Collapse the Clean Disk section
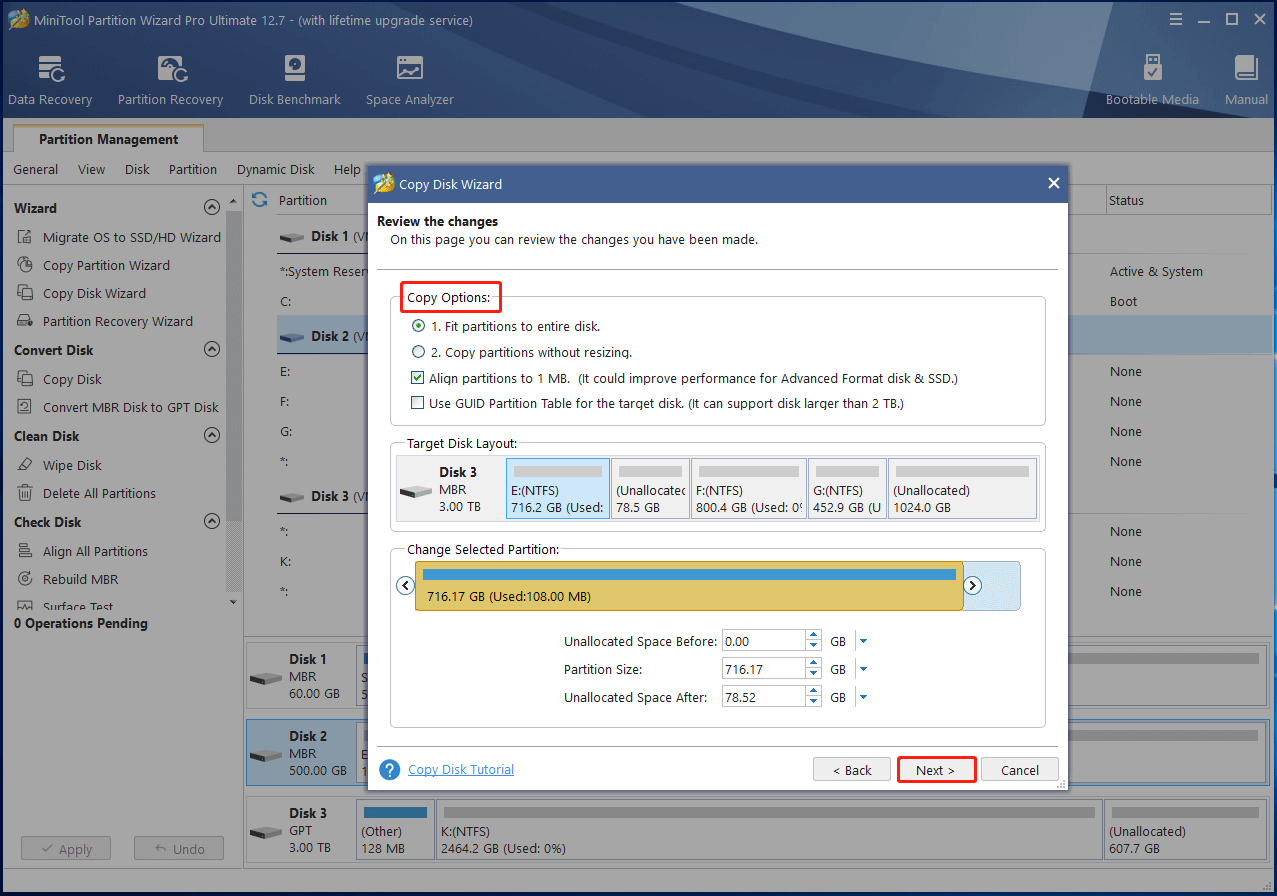This screenshot has width=1277, height=896. pos(211,436)
